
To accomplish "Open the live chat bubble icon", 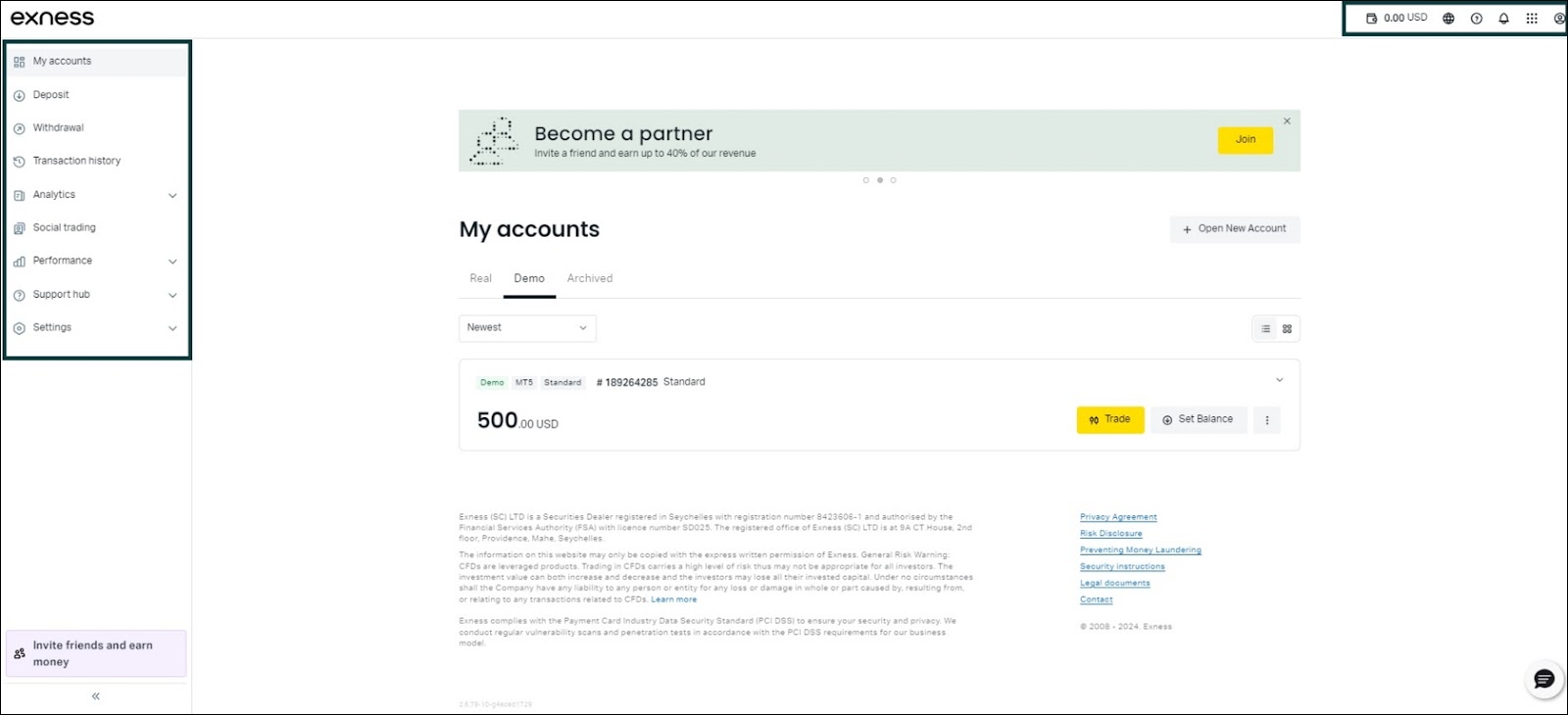I will (x=1543, y=680).
